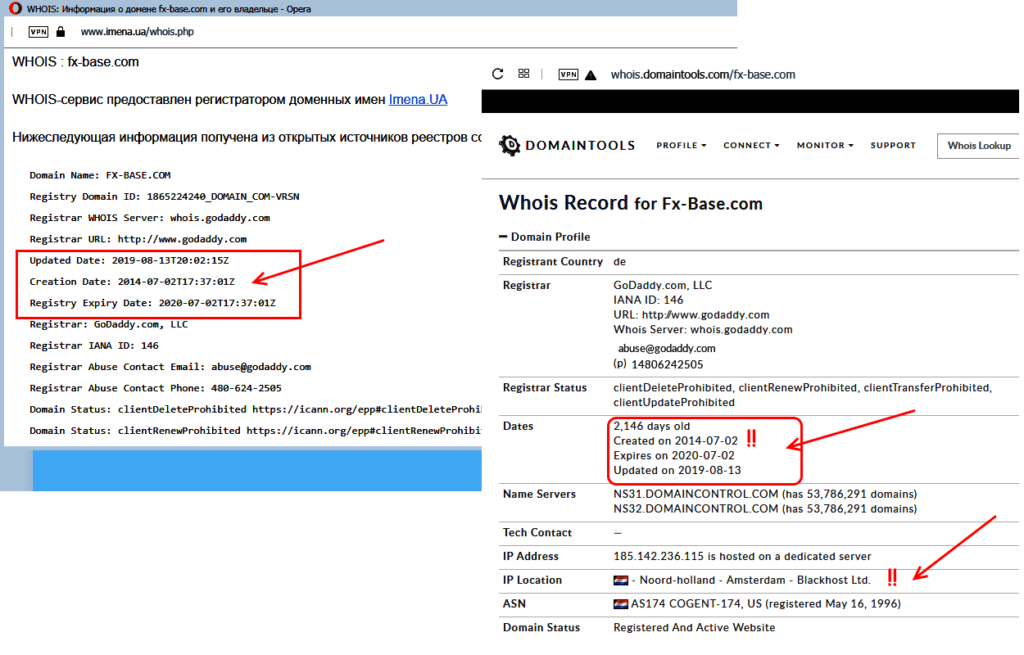Expand the PROFILE dropdown menu
This screenshot has width=1024, height=655.
(x=681, y=145)
